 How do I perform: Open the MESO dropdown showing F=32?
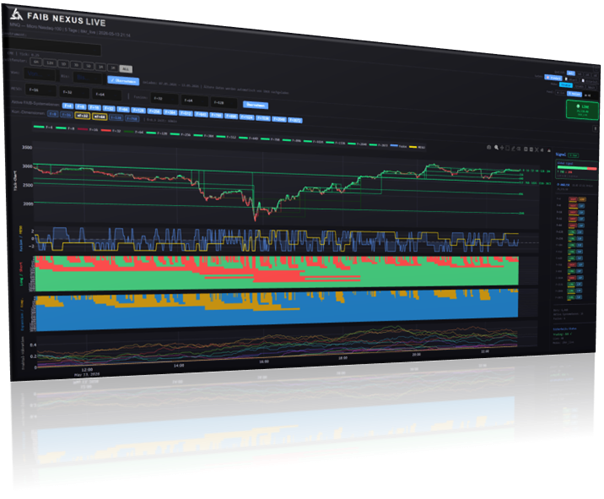(74, 92)
